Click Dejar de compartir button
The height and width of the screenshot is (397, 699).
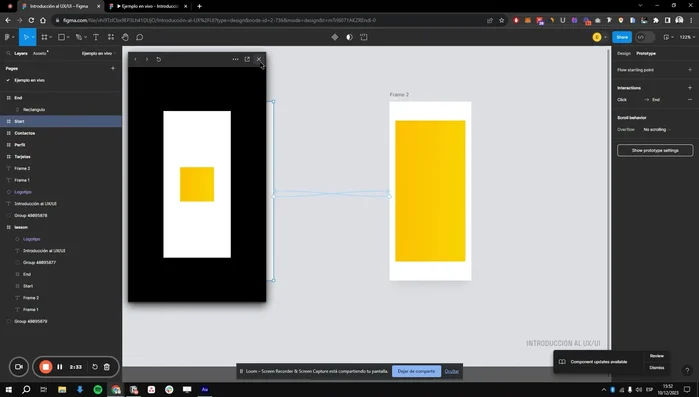416,371
